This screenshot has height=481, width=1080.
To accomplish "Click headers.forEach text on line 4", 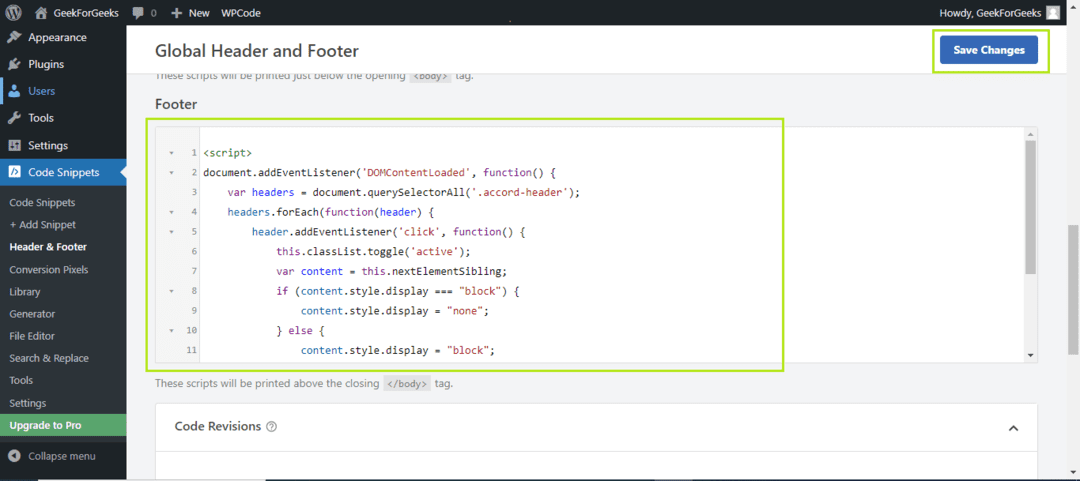I will (x=271, y=212).
